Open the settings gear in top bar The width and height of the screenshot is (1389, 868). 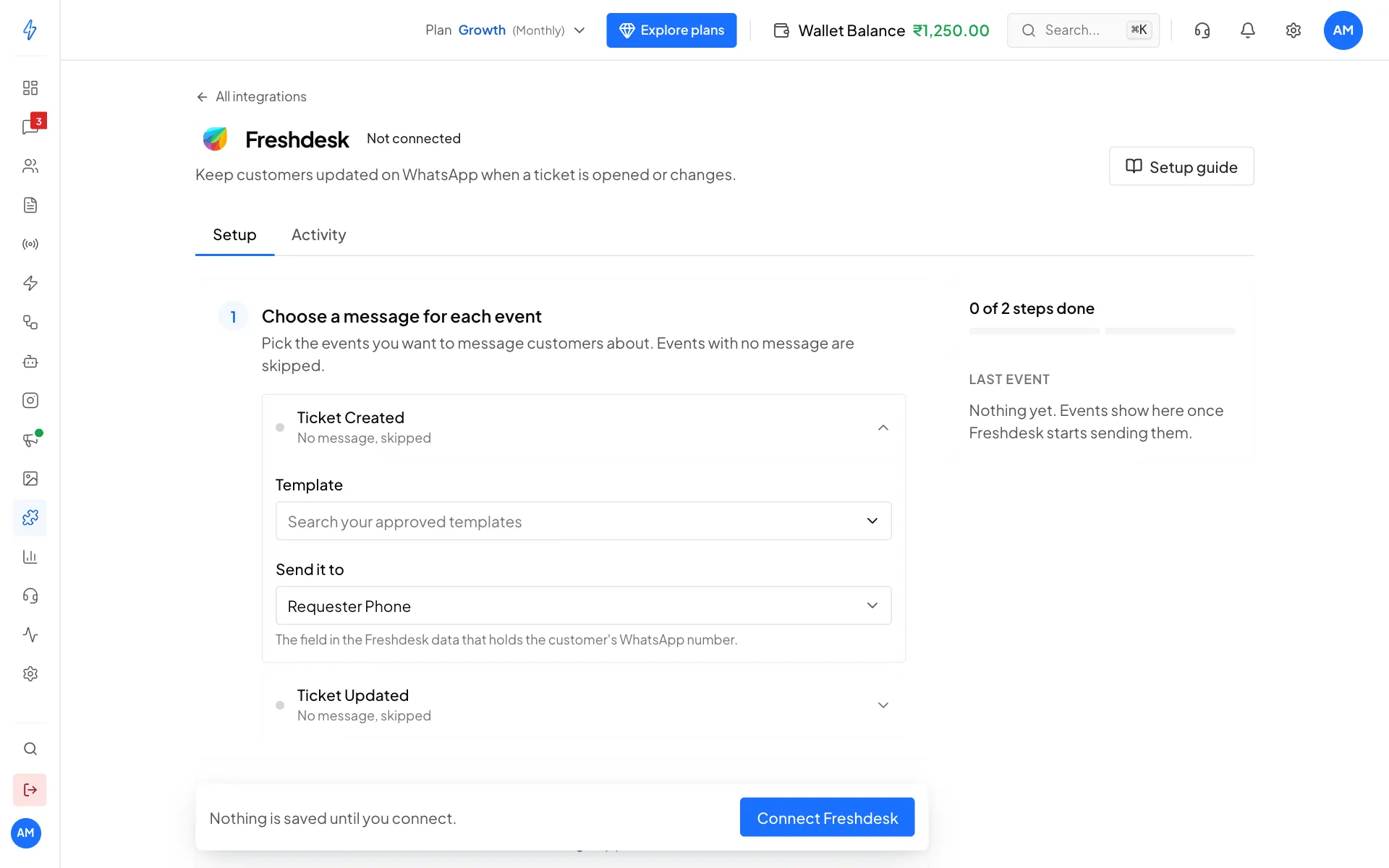pyautogui.click(x=1293, y=30)
